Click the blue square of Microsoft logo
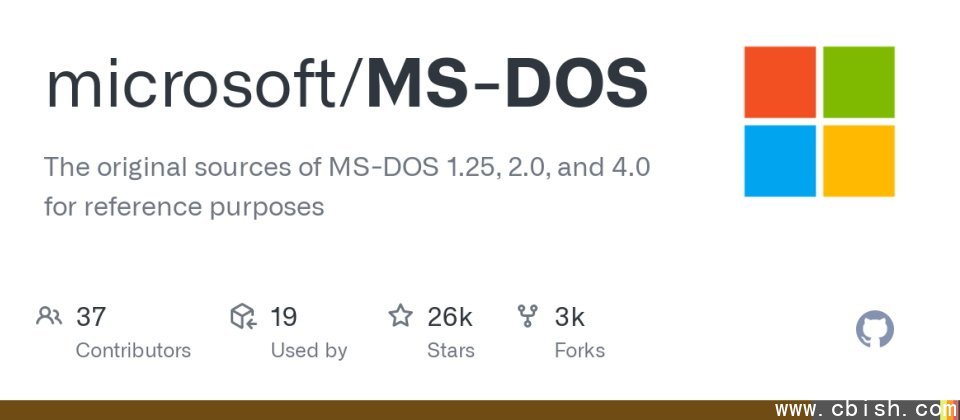This screenshot has width=960, height=420. (x=780, y=161)
